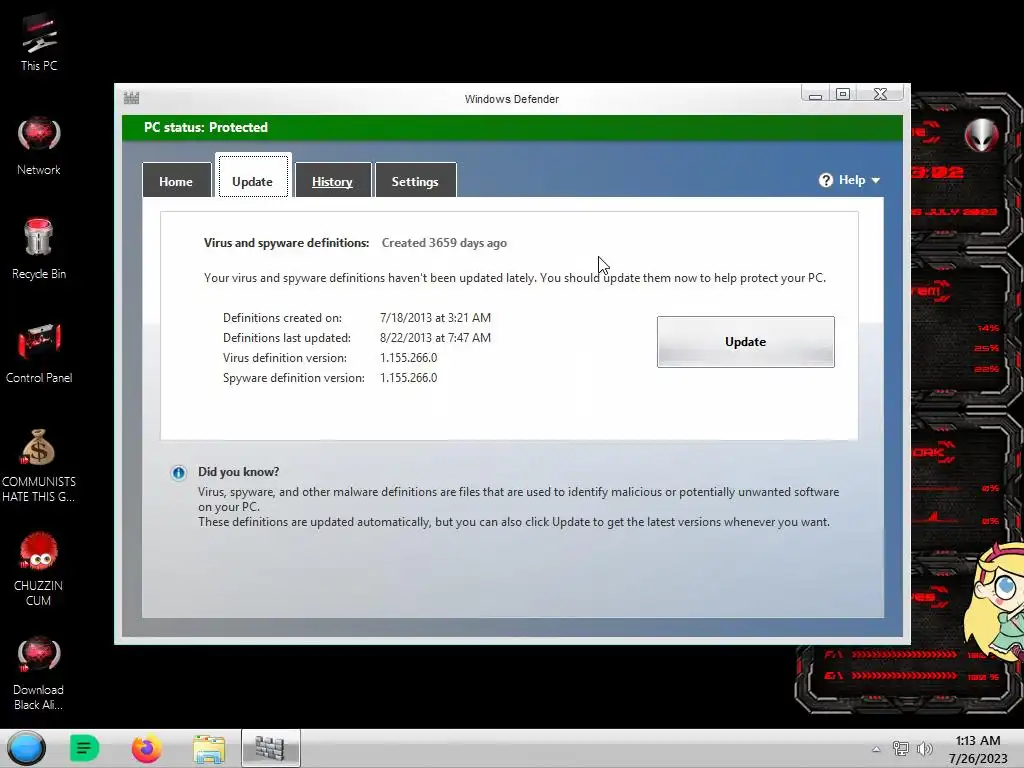Click the Windows Defender title bar castle icon
This screenshot has width=1024, height=768.
(131, 98)
